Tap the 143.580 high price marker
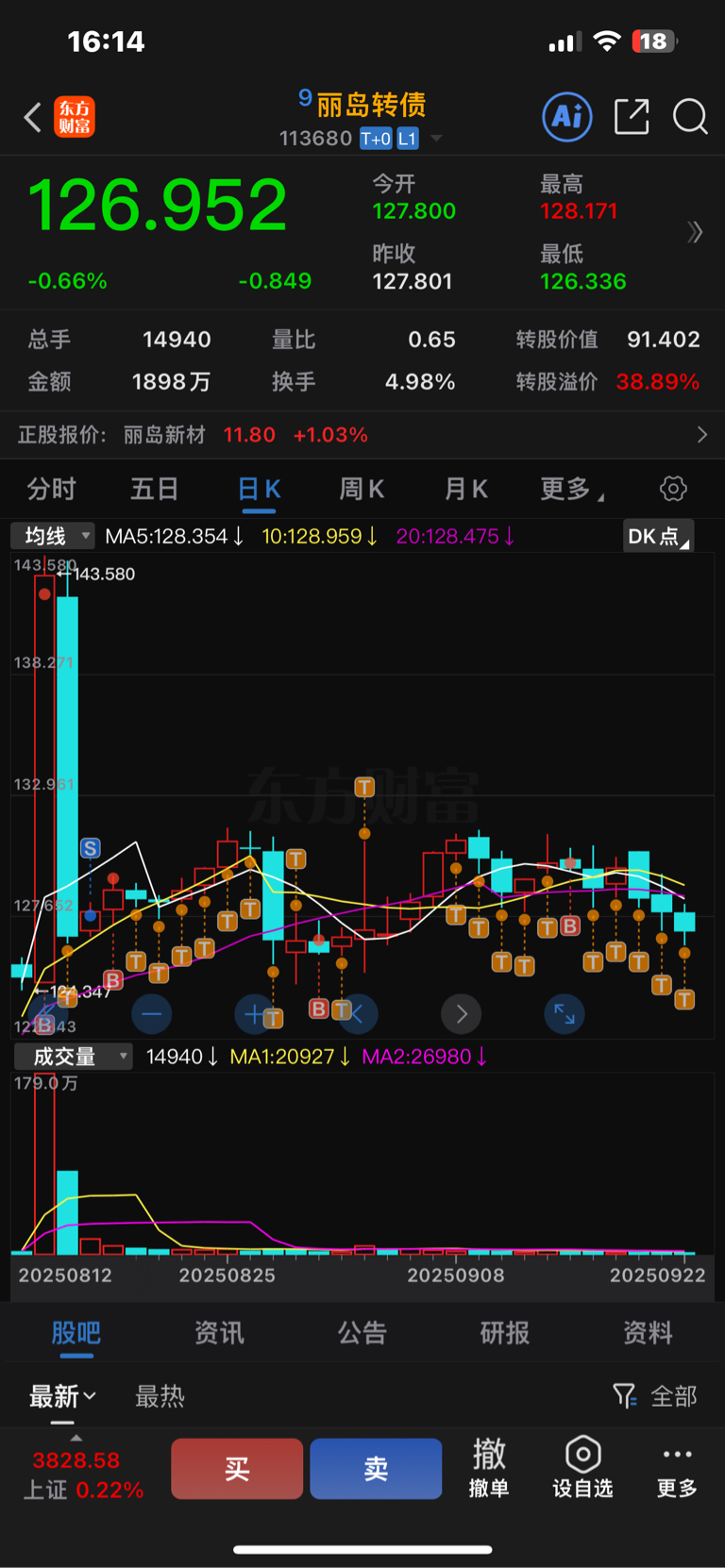The width and height of the screenshot is (725, 1568). coord(97,574)
